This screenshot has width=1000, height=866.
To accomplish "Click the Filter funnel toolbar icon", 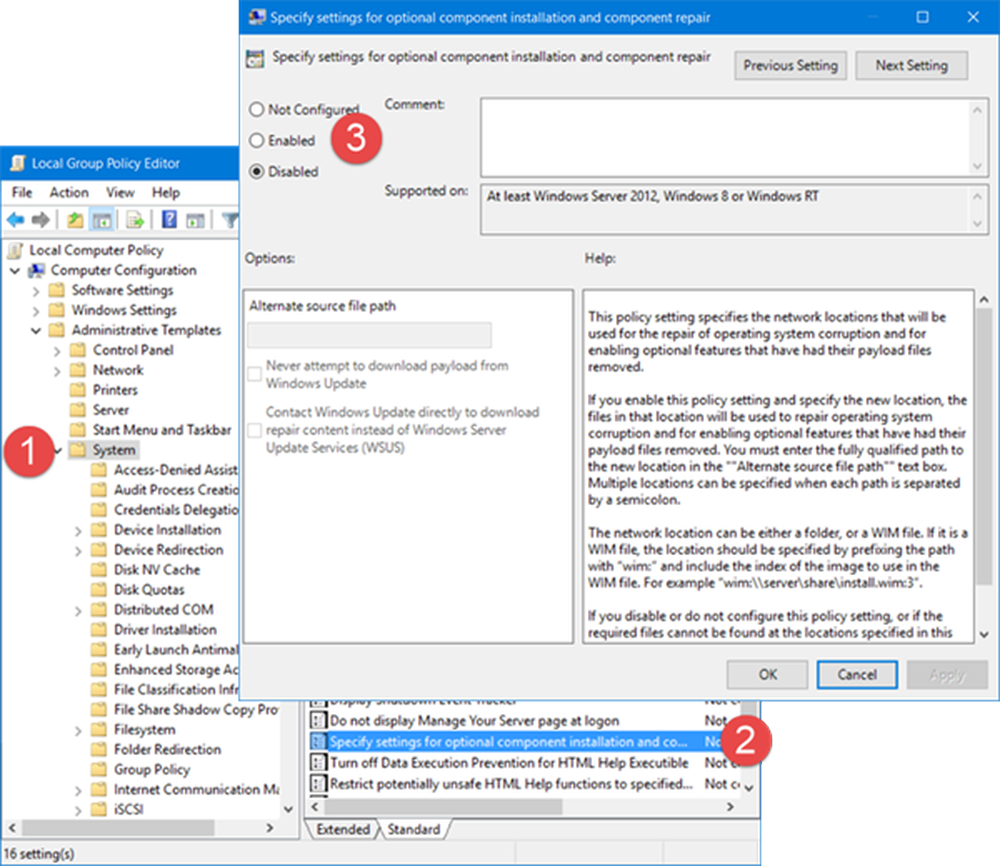I will [x=231, y=220].
